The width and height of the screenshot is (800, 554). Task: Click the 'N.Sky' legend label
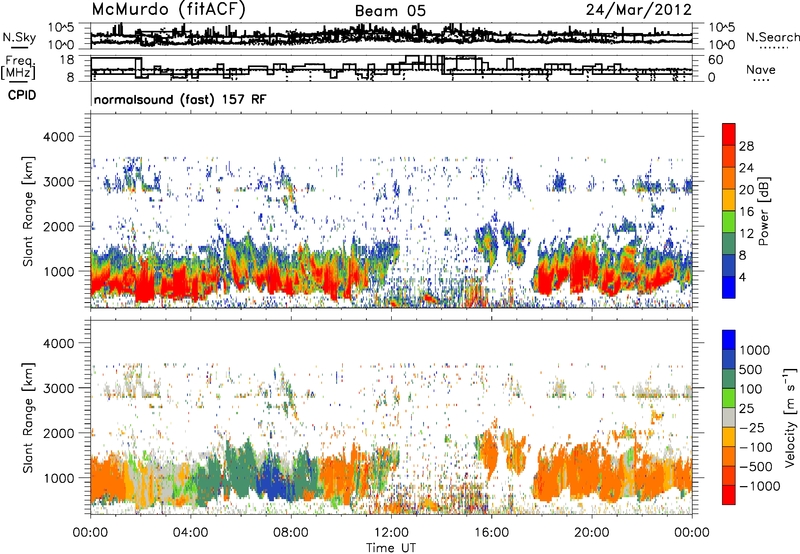(x=19, y=37)
